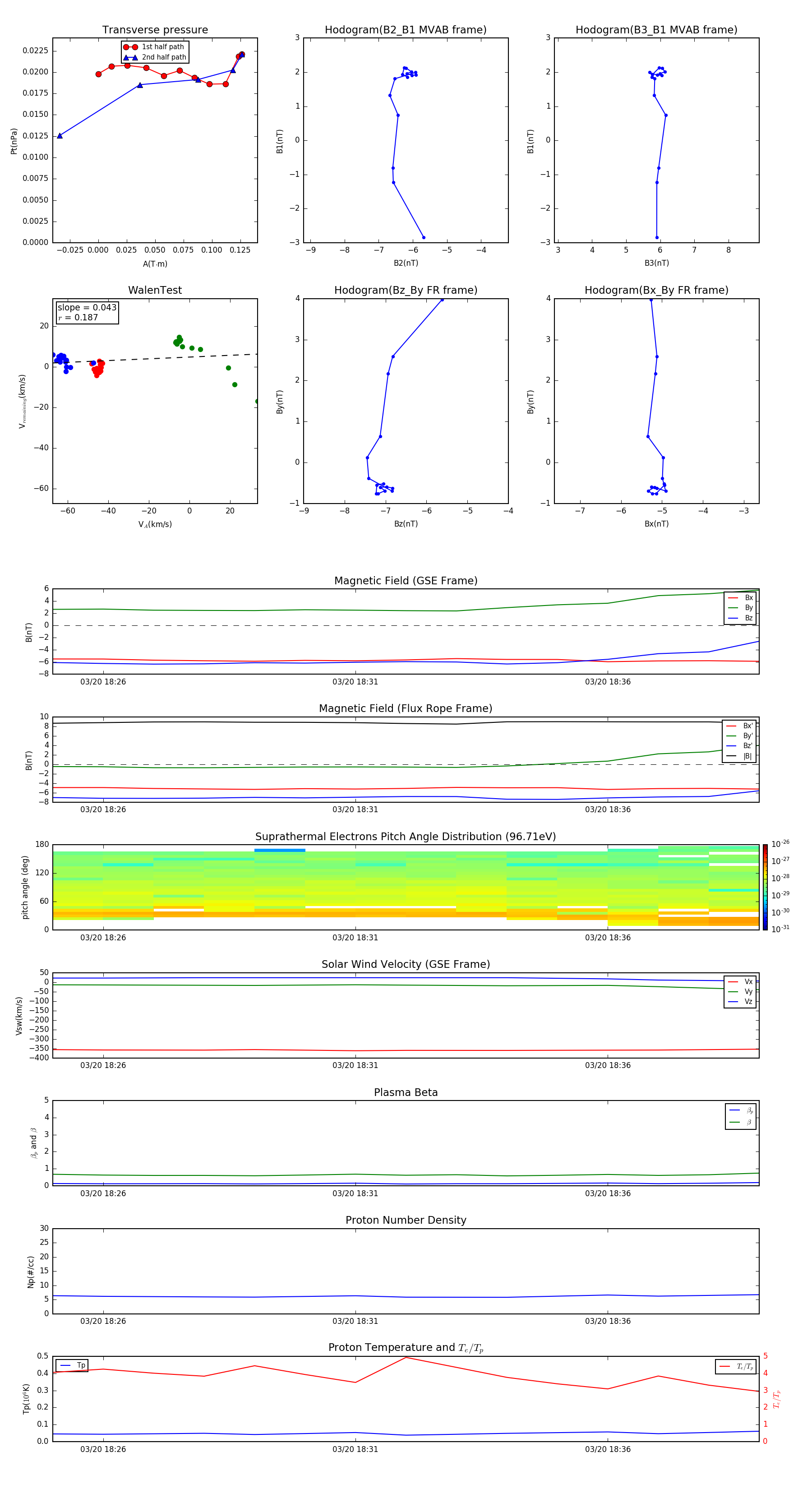This screenshot has width=812, height=1489.
Task: Click the Bz legend entry in GSE magnetic field plot
Action: [741, 618]
